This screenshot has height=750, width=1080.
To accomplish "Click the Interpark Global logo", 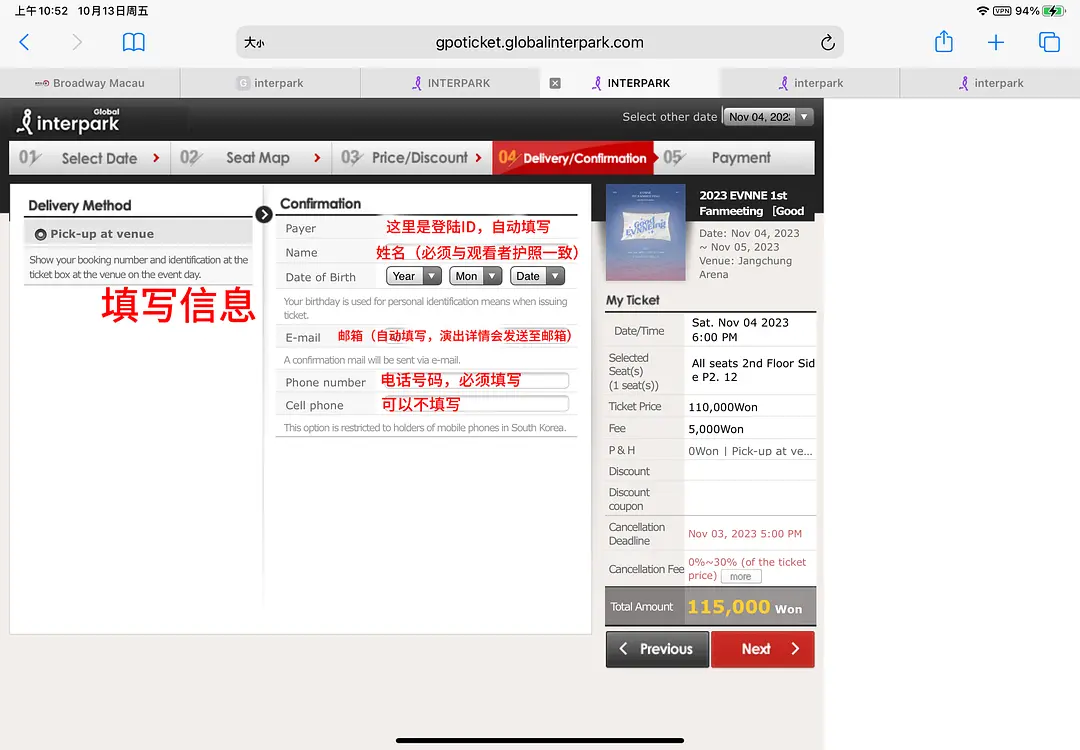I will click(68, 121).
